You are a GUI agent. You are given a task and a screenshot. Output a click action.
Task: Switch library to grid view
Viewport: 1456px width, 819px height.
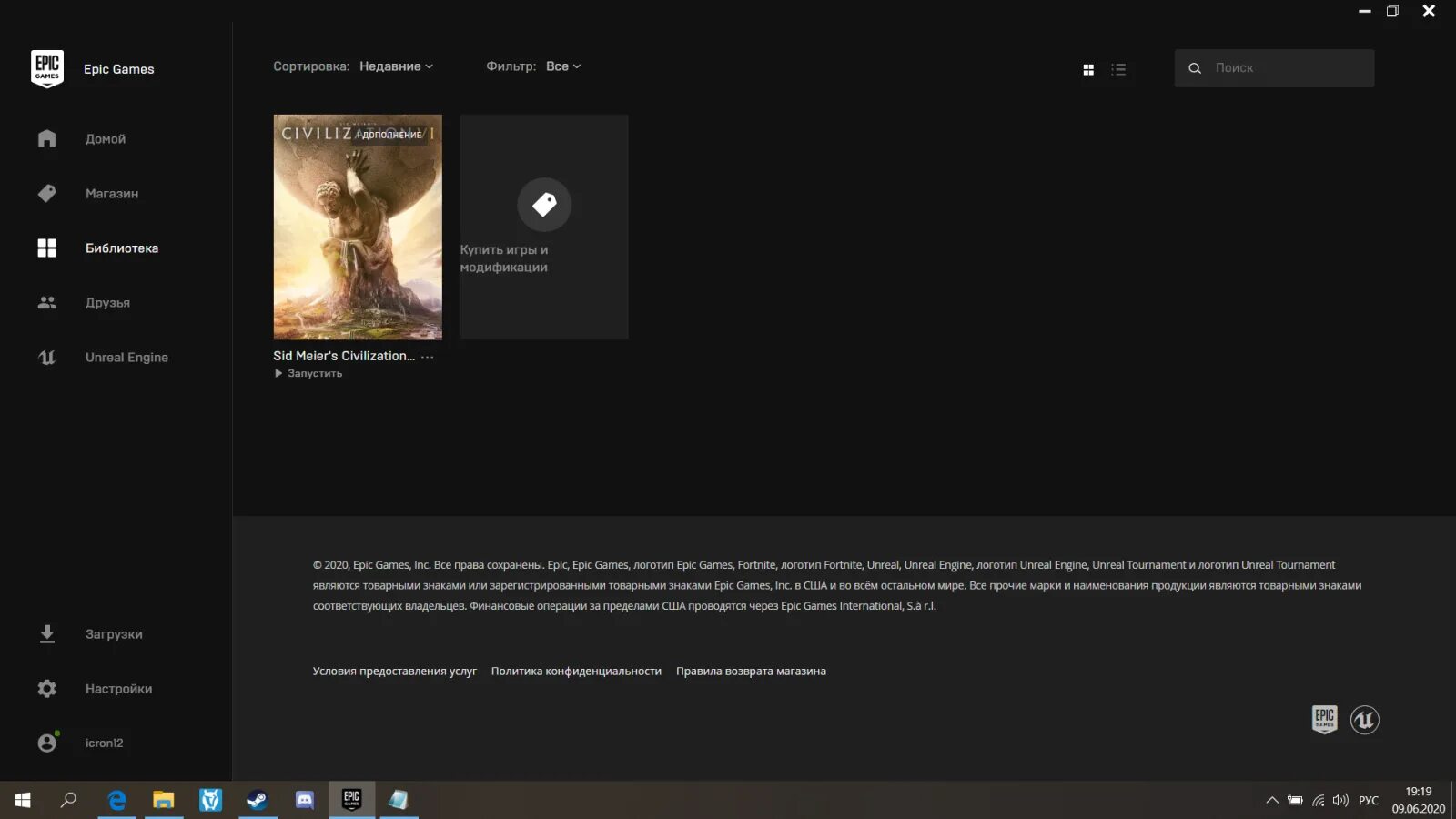click(x=1088, y=69)
